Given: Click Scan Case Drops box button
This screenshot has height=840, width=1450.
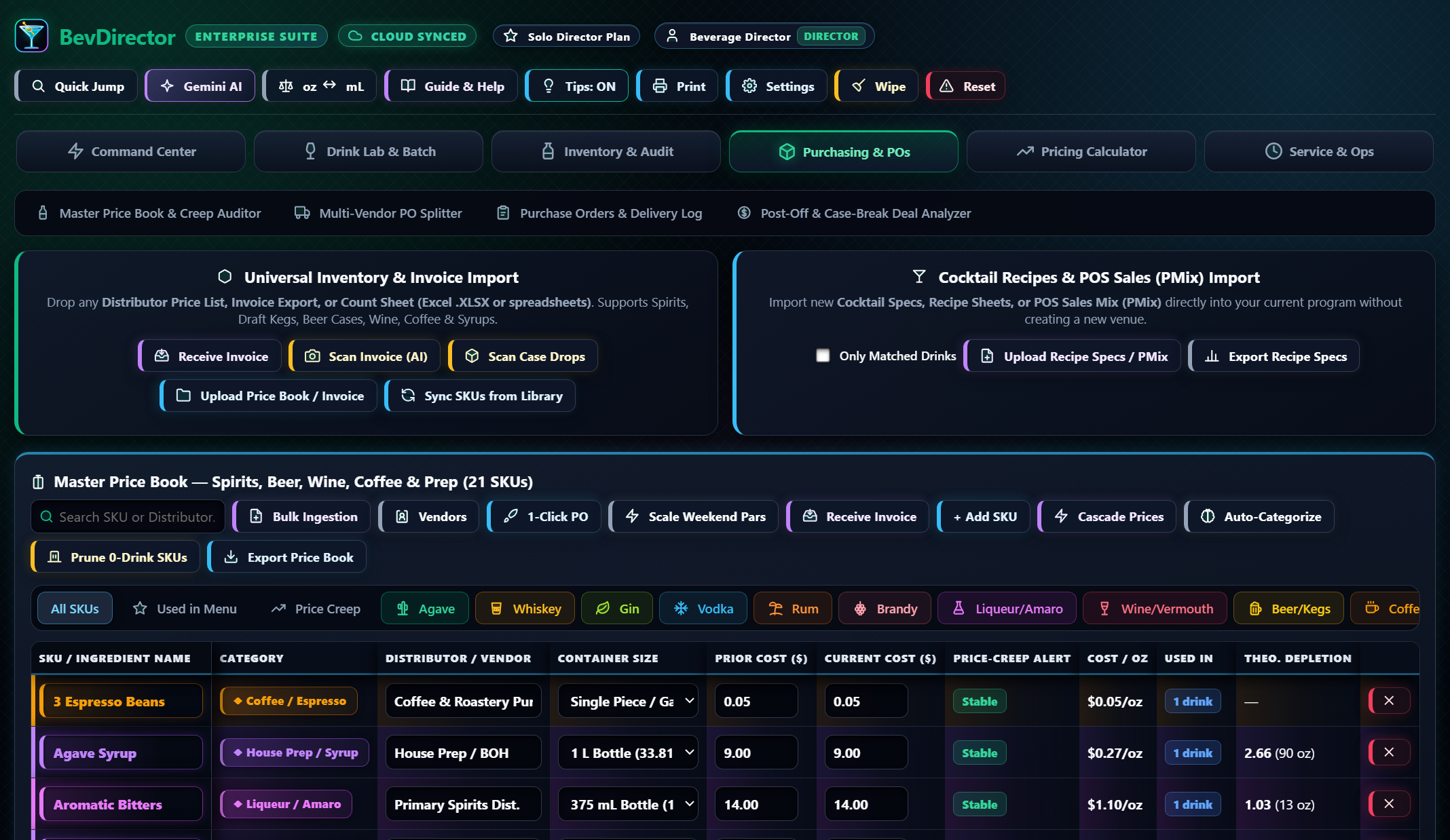Looking at the screenshot, I should coord(523,356).
